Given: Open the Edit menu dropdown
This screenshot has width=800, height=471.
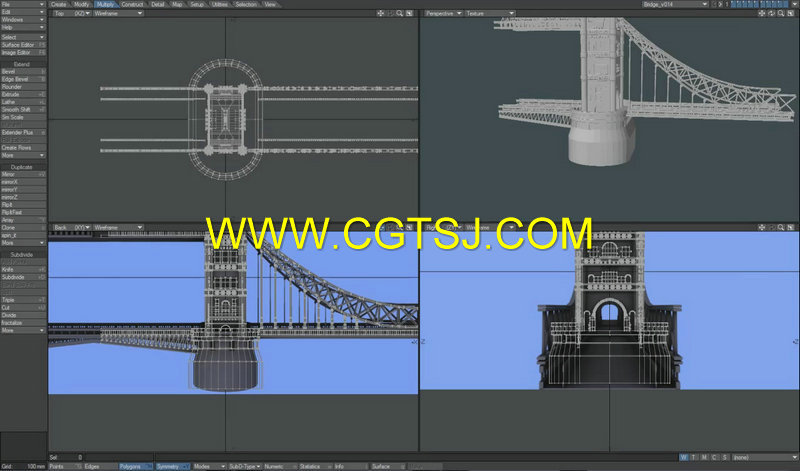Looking at the screenshot, I should pyautogui.click(x=23, y=12).
